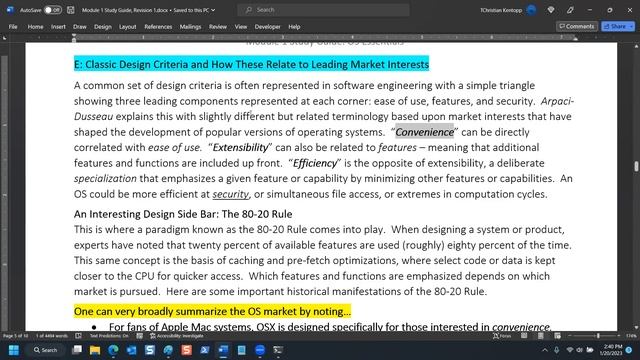Click the italic word Extensibility
Screen dimensions: 640x360
(240, 148)
